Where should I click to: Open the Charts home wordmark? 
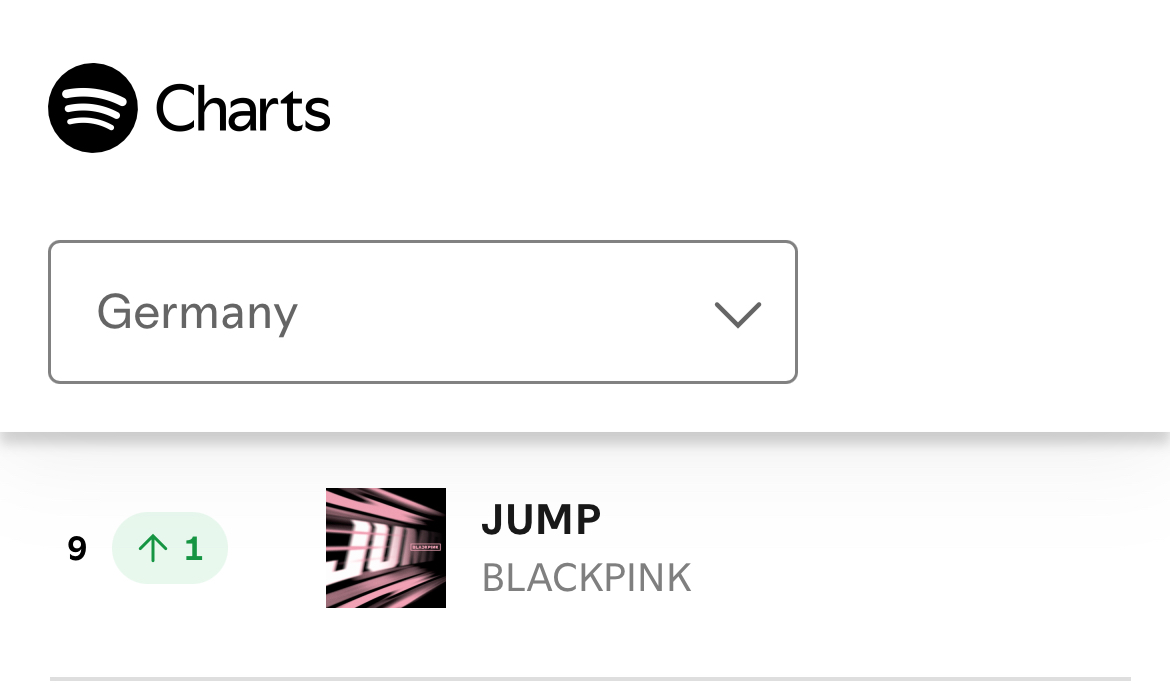point(243,108)
